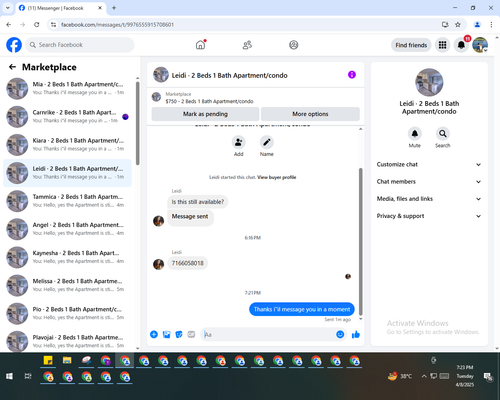Screen dimensions: 500x400
Task: Open Tammica conversation
Action: (x=67, y=201)
